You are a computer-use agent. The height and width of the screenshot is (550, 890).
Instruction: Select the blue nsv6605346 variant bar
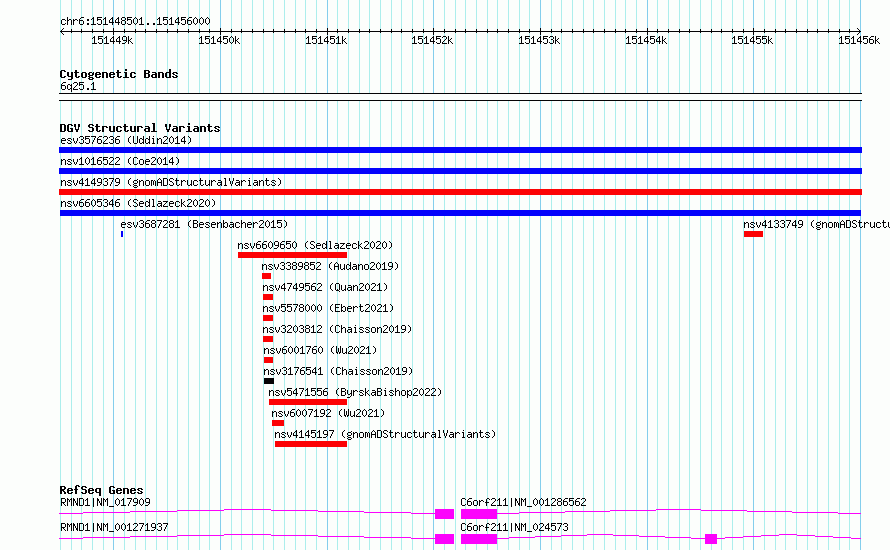(x=460, y=213)
